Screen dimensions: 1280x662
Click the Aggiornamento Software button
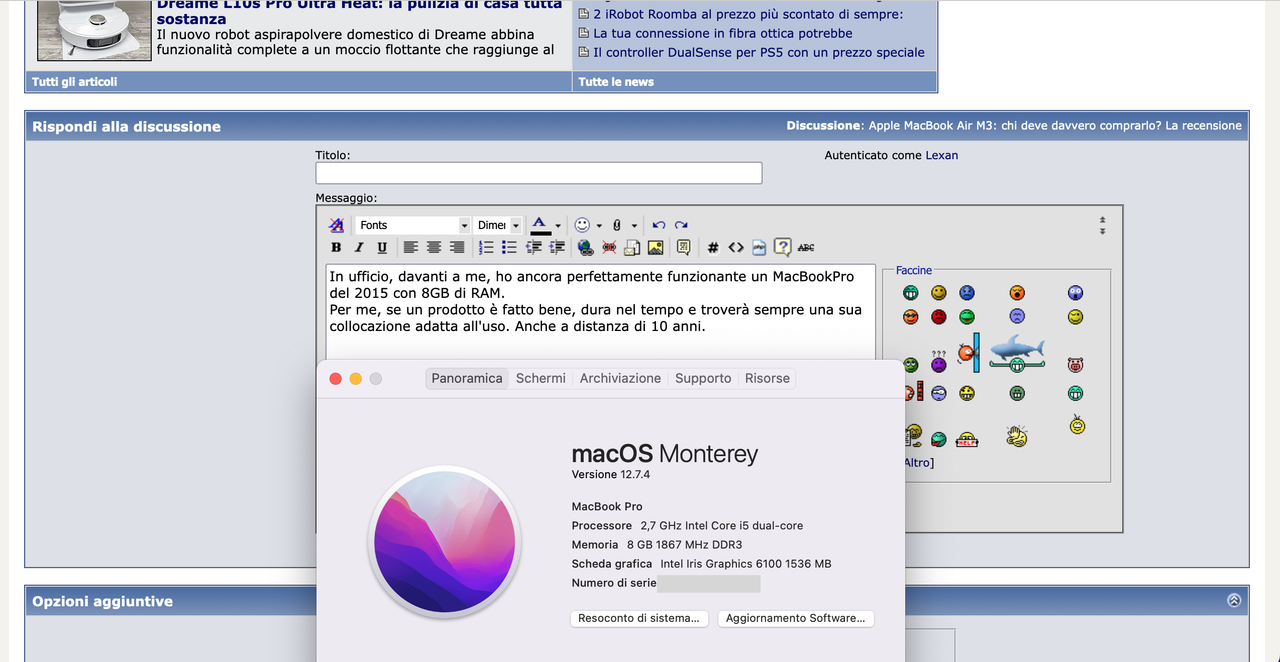pos(796,618)
